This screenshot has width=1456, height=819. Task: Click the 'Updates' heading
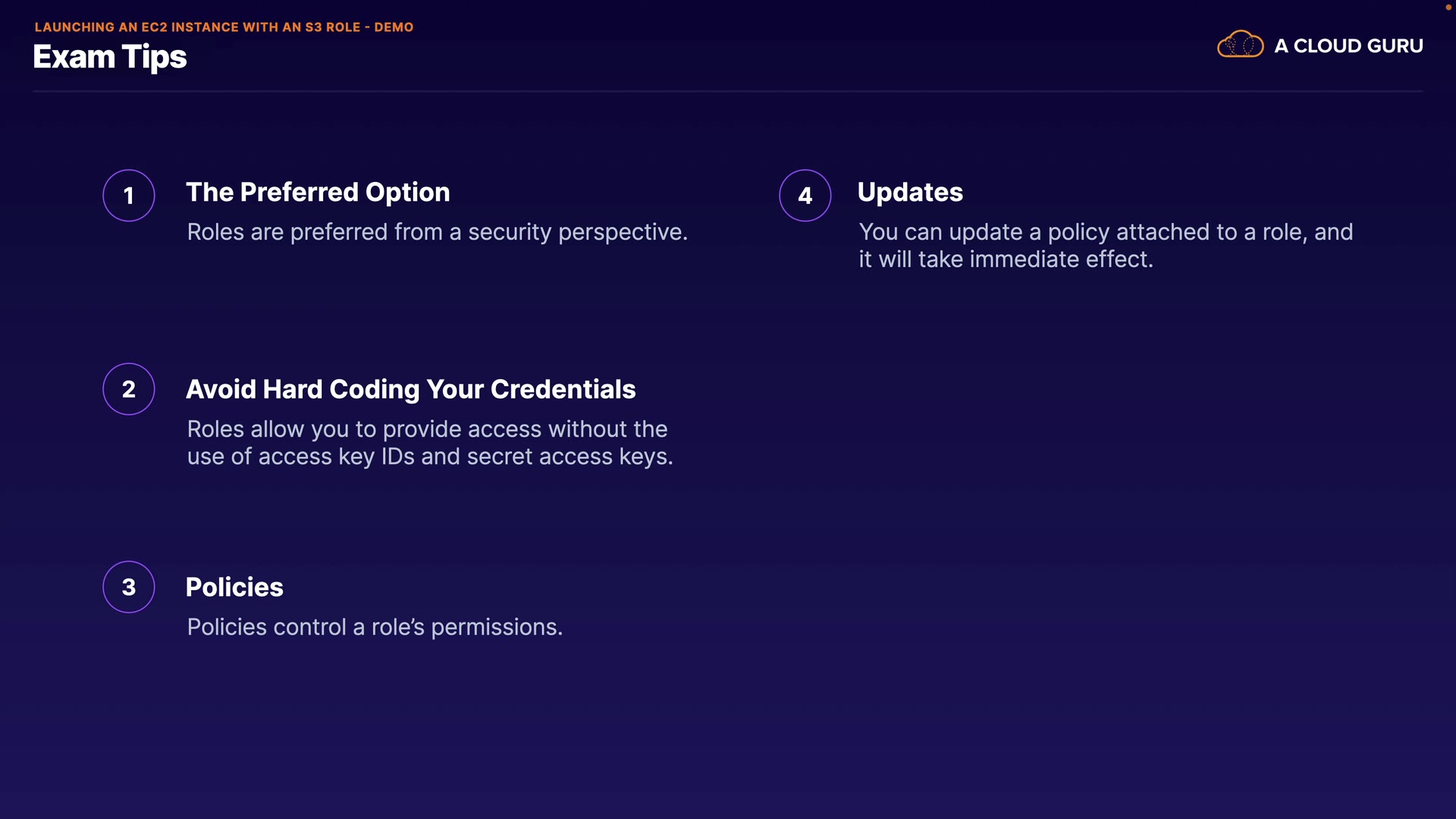pos(910,193)
